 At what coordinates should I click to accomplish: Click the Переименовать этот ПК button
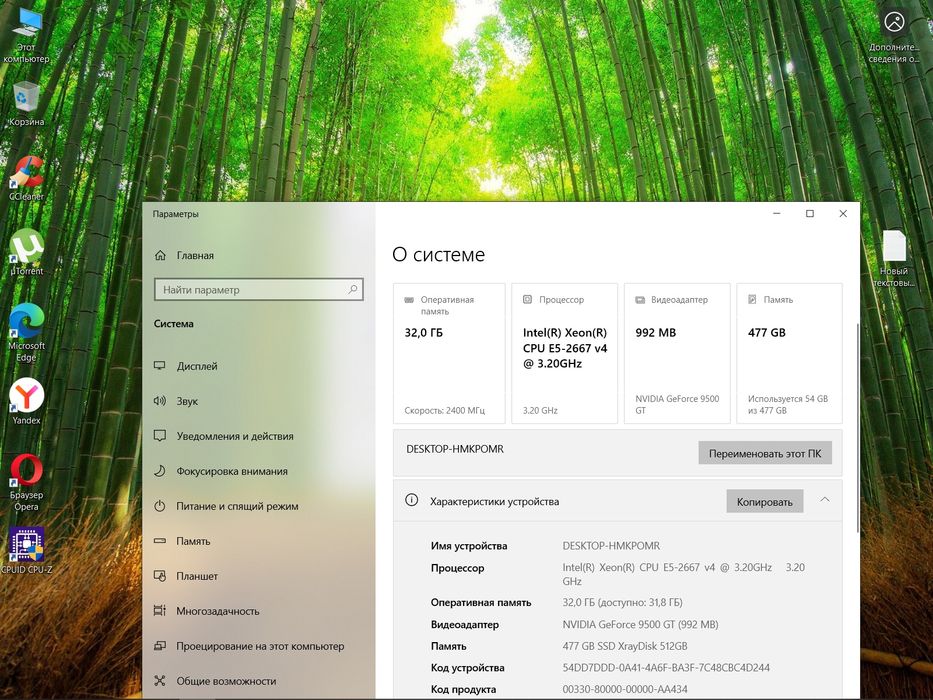tap(765, 453)
